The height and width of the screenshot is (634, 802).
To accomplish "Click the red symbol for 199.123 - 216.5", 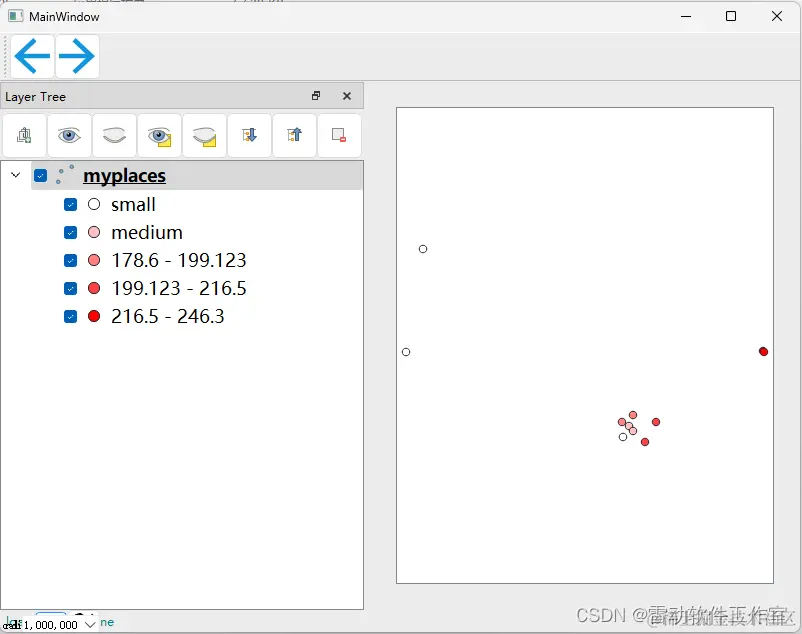I will (x=94, y=288).
